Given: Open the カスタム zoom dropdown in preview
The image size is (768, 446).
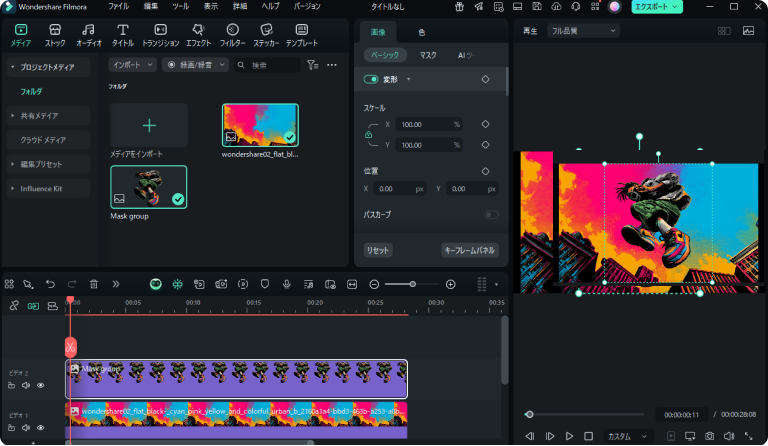Looking at the screenshot, I should click(627, 436).
